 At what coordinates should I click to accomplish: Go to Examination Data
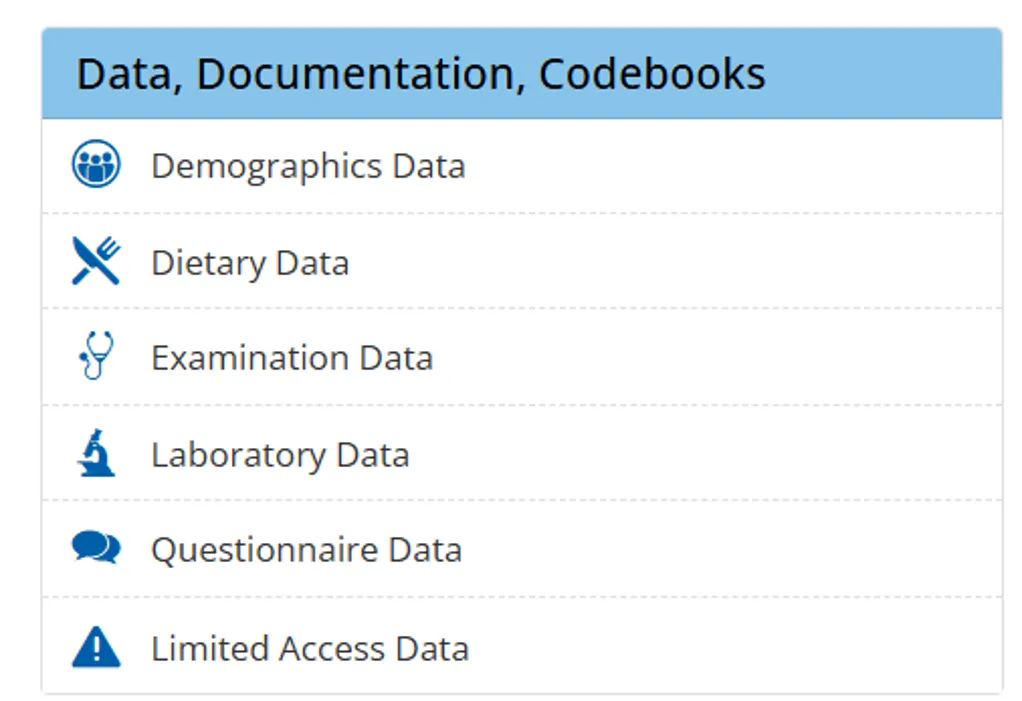[292, 358]
